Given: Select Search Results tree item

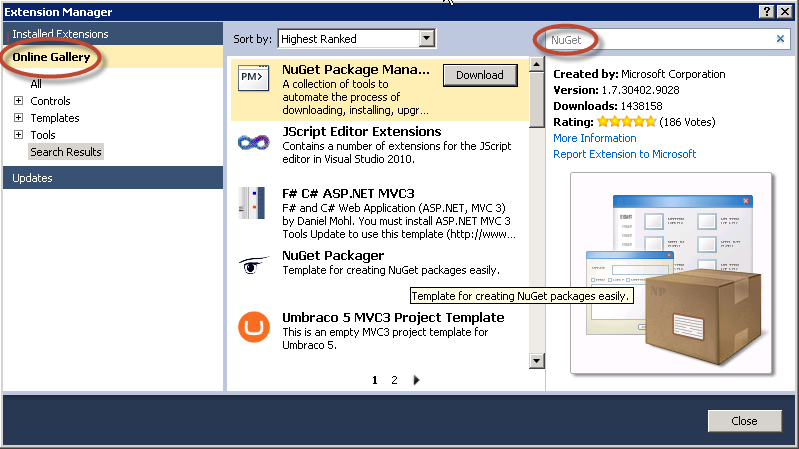Looking at the screenshot, I should pos(66,152).
